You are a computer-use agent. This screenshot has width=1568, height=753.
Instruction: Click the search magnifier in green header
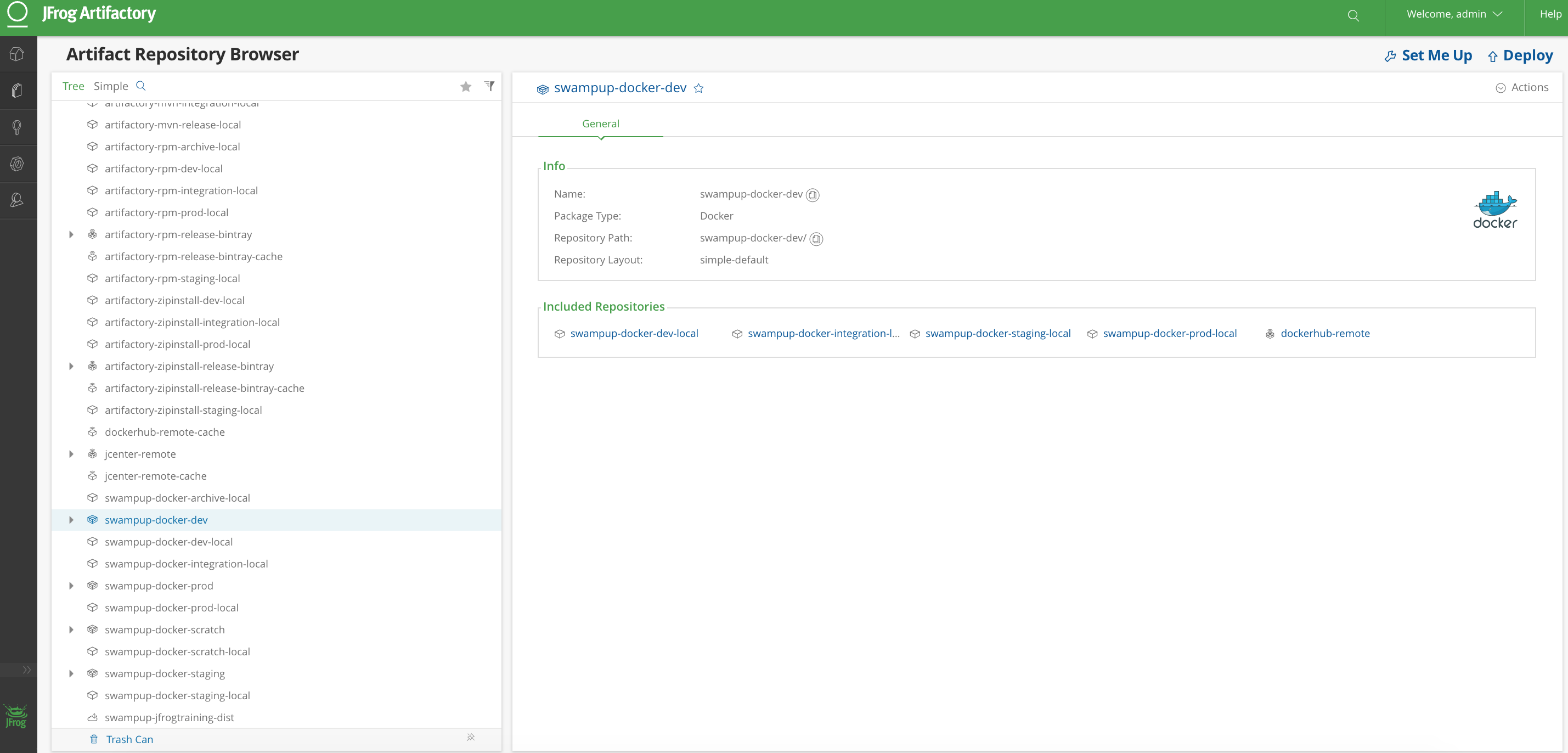click(x=1353, y=16)
